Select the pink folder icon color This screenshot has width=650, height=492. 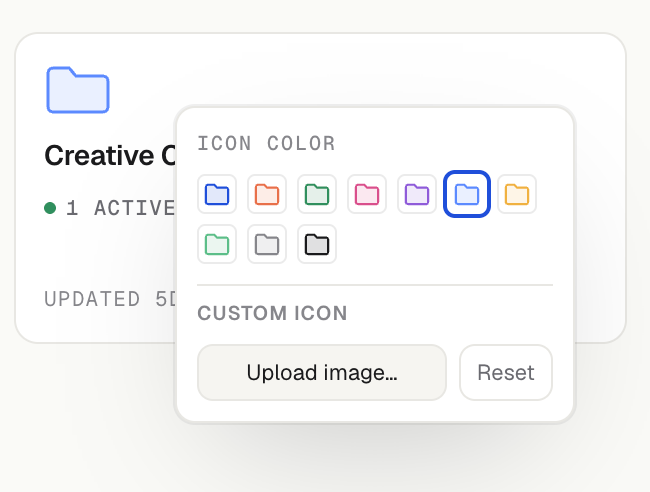click(x=367, y=194)
